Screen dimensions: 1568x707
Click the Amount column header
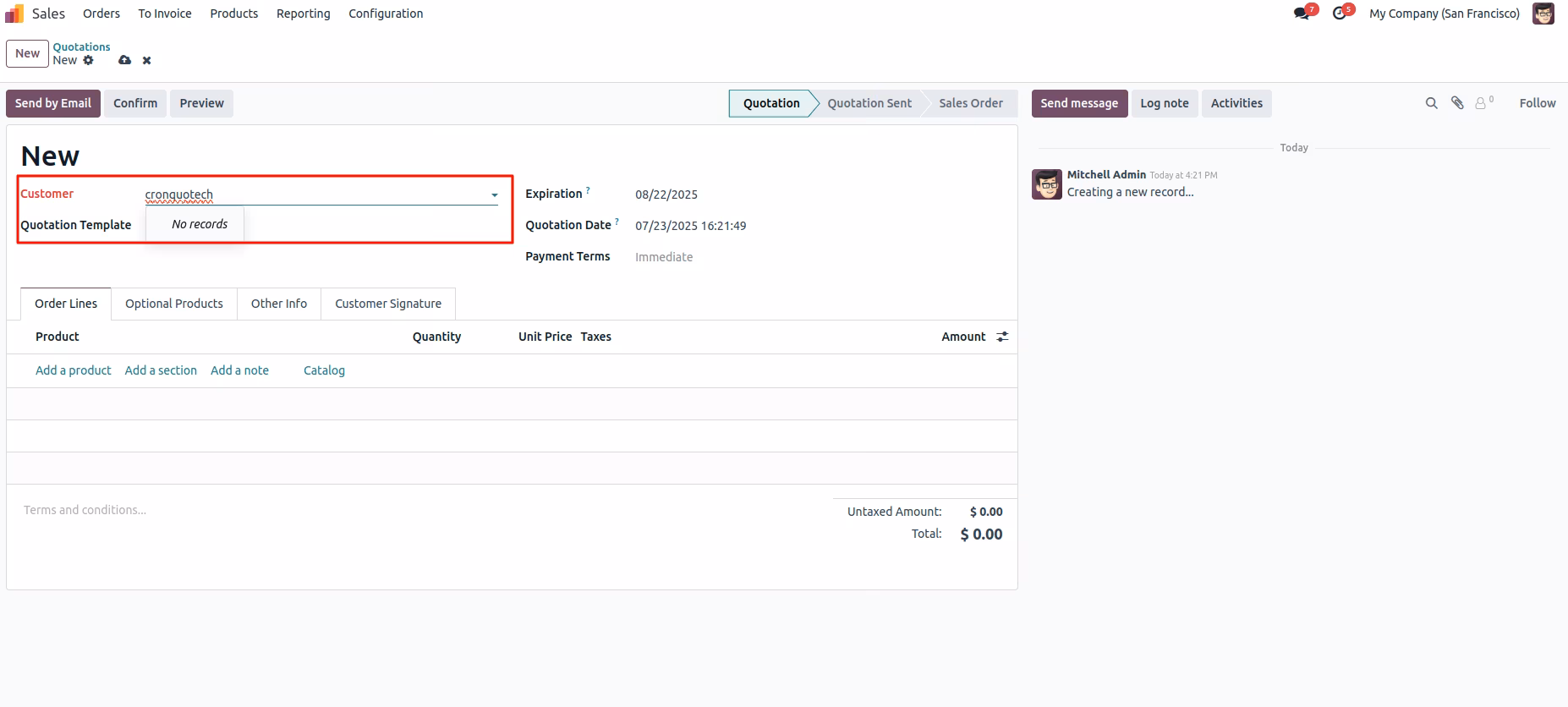tap(963, 337)
